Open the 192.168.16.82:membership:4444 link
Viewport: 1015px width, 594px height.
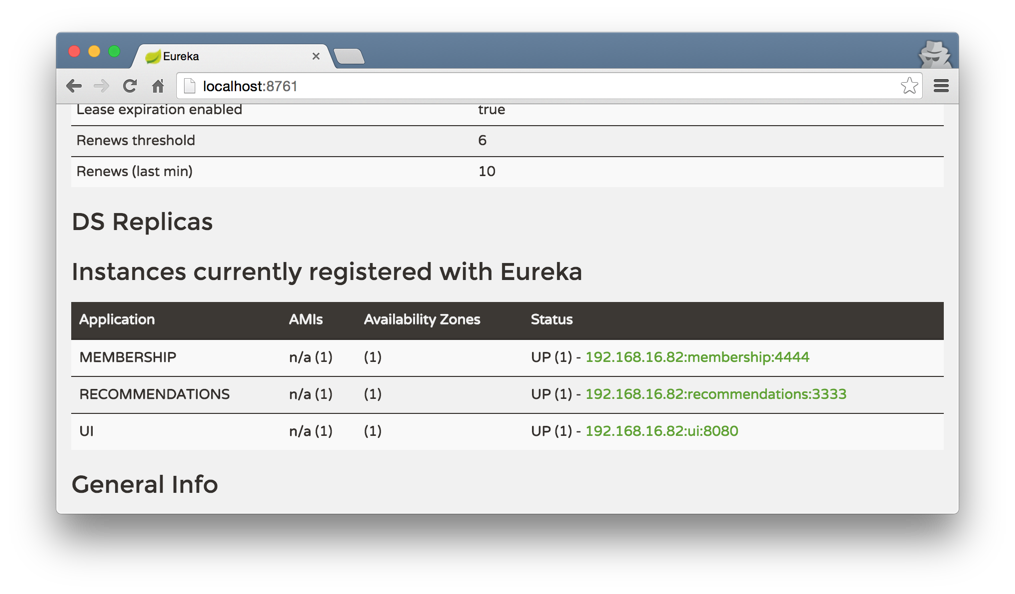(x=697, y=357)
